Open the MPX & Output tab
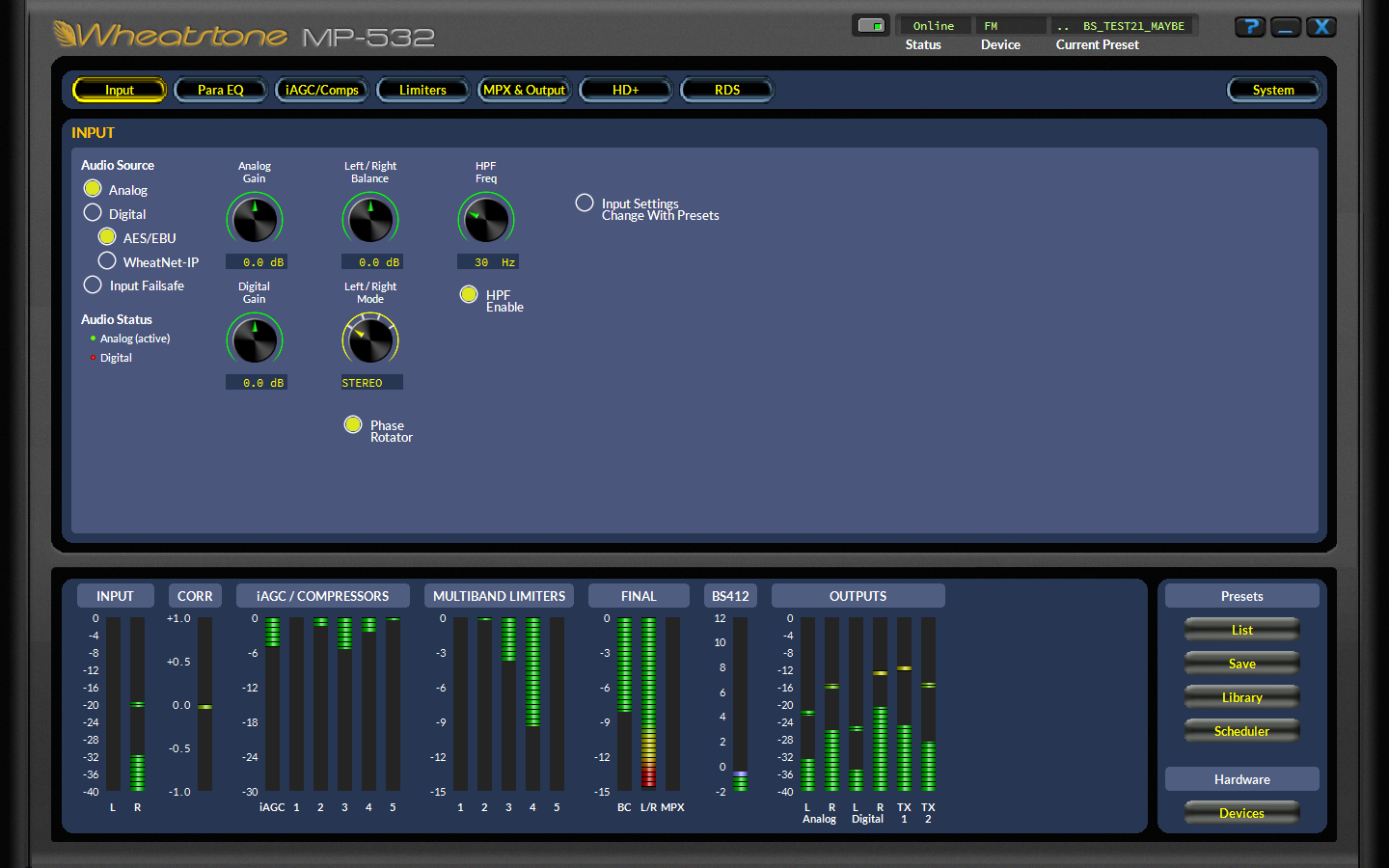The image size is (1389, 868). (x=525, y=90)
